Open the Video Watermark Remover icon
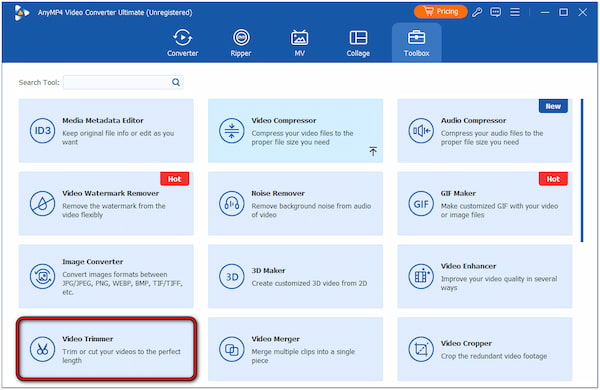The image size is (600, 390). [x=42, y=204]
